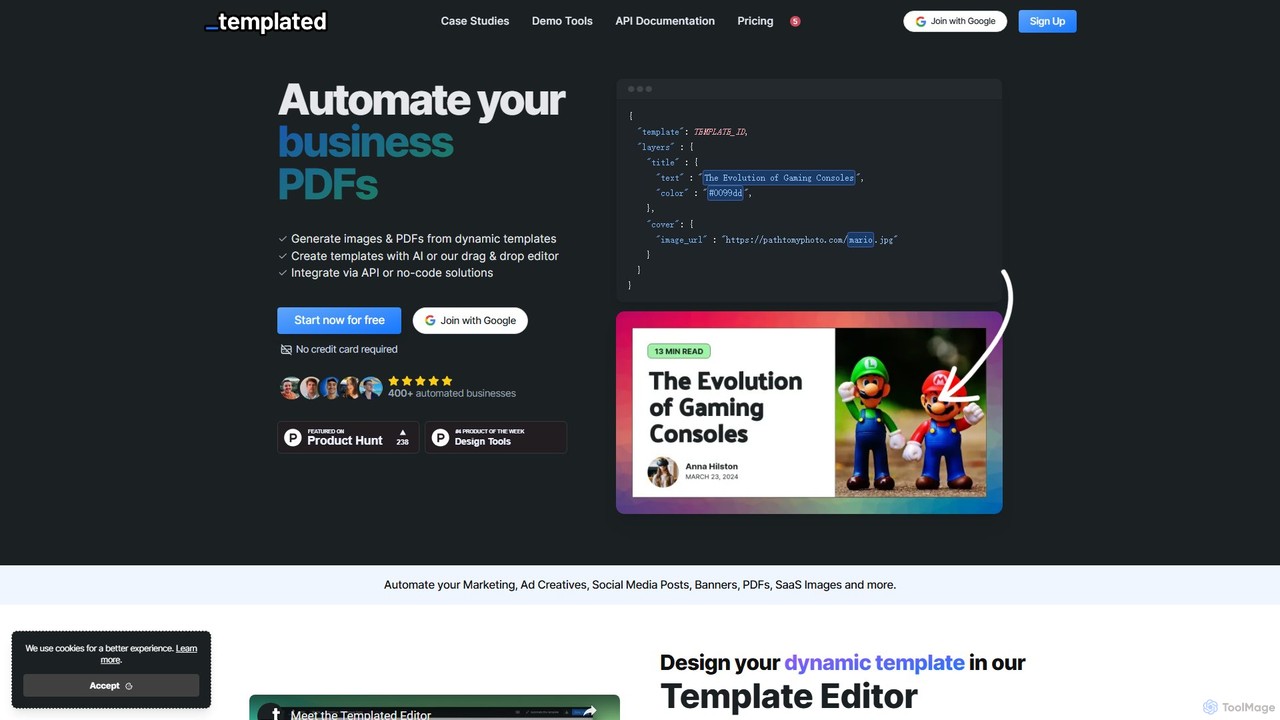Click the 'Anna Hilston' author name
1280x720 pixels.
[x=712, y=466]
